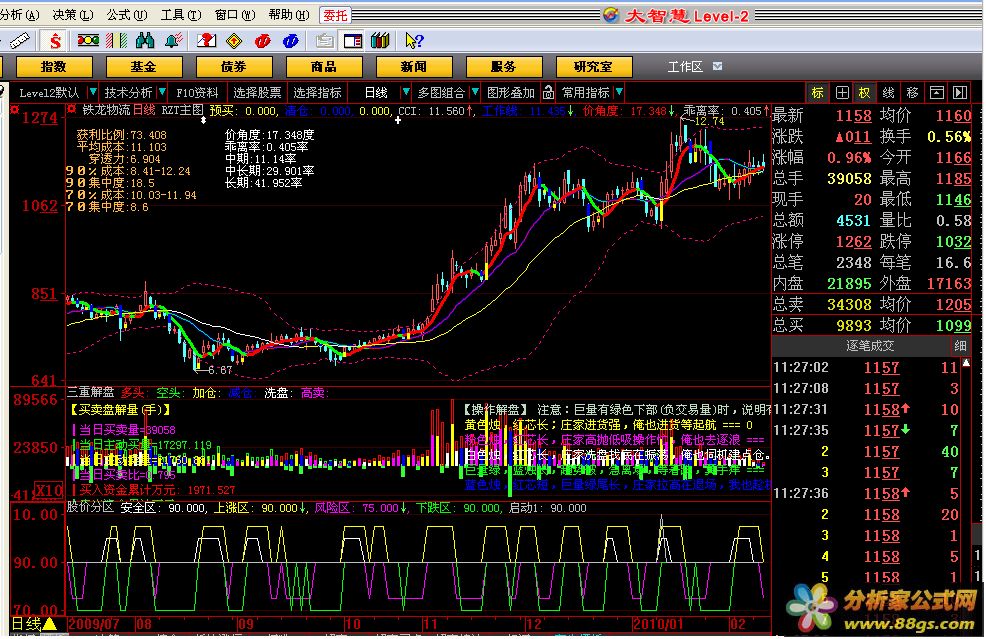Click the 总手 39058 value

(x=849, y=179)
